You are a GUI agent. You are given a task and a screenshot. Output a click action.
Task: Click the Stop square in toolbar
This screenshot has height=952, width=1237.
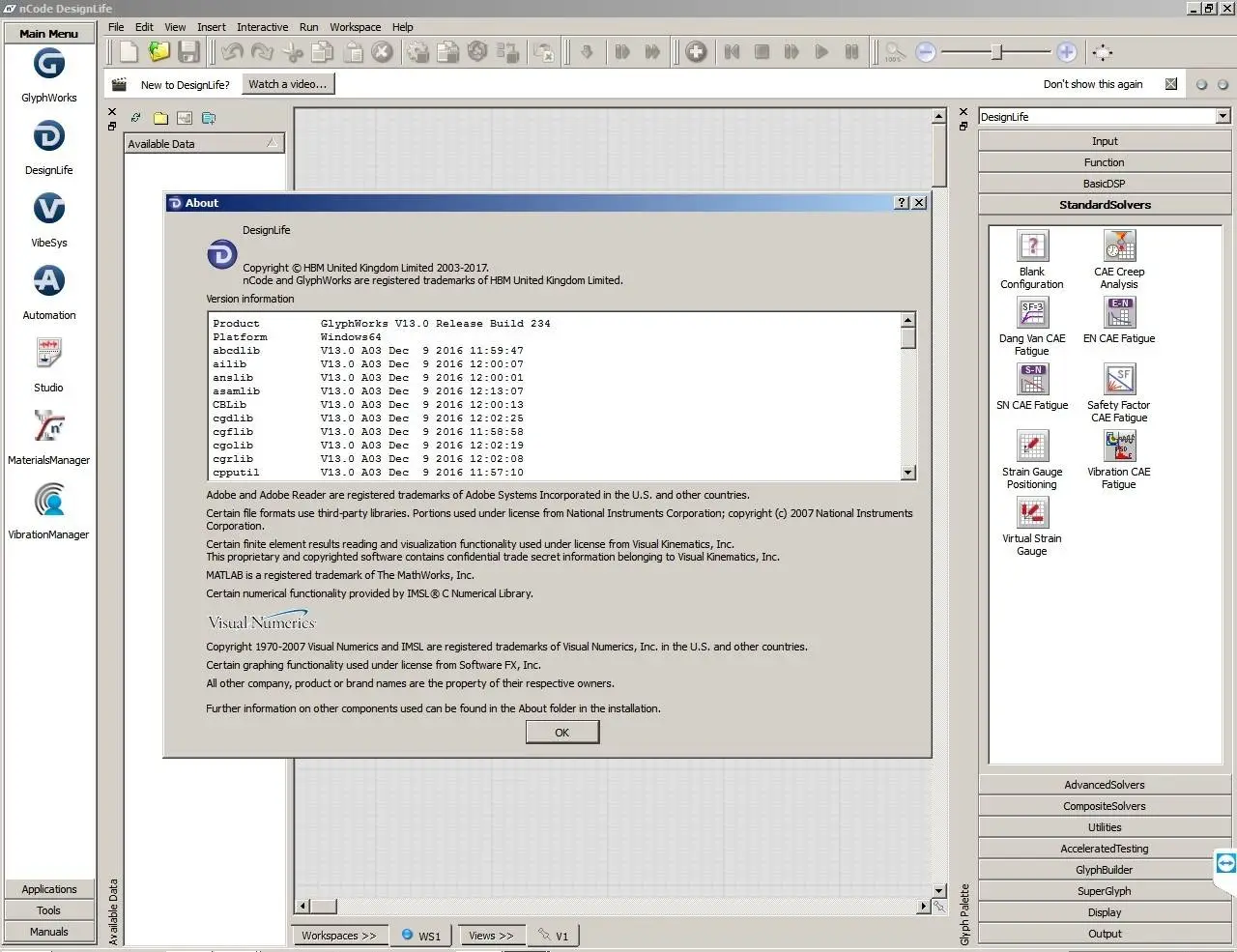(x=762, y=52)
